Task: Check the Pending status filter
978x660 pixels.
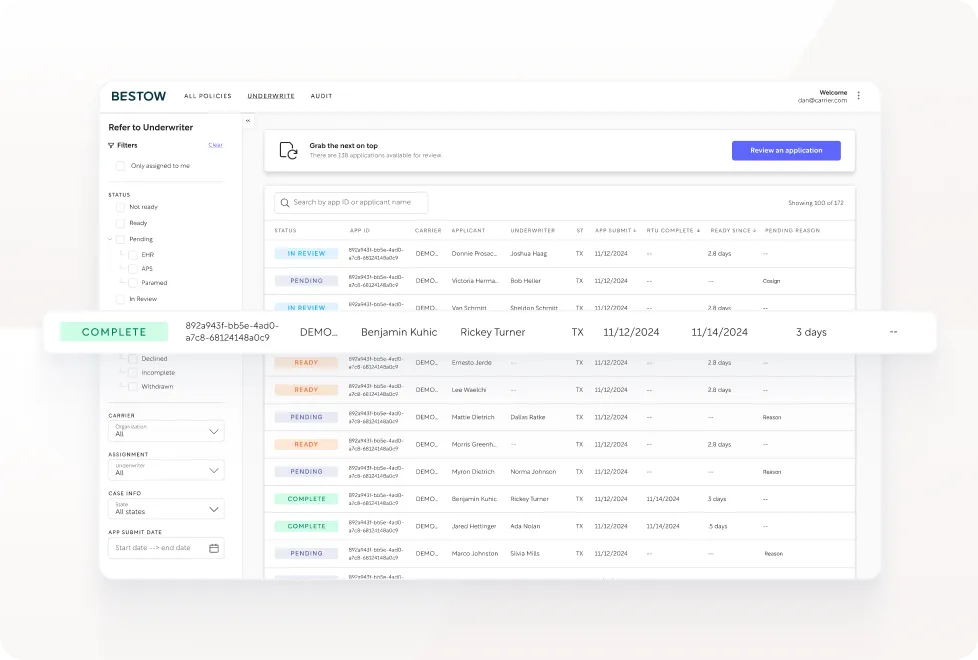Action: (x=120, y=240)
